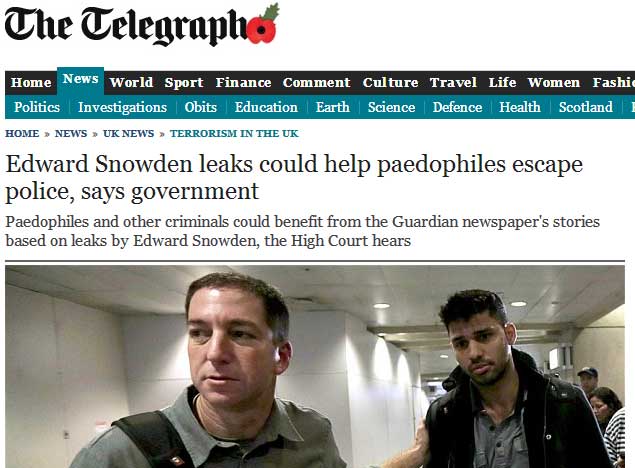Open the Home menu item

point(31,83)
